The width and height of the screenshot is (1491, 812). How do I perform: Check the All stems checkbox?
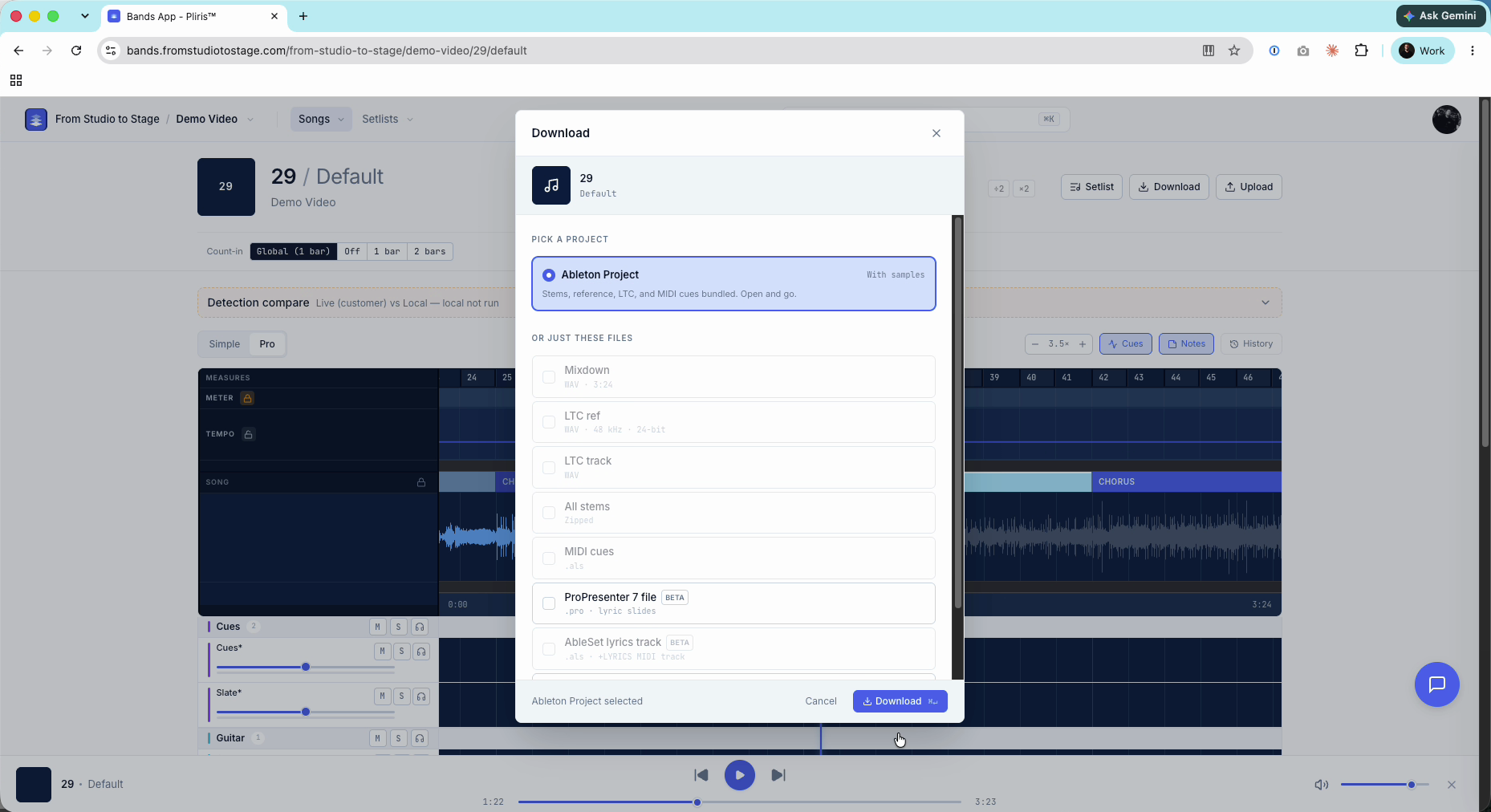pyautogui.click(x=549, y=513)
